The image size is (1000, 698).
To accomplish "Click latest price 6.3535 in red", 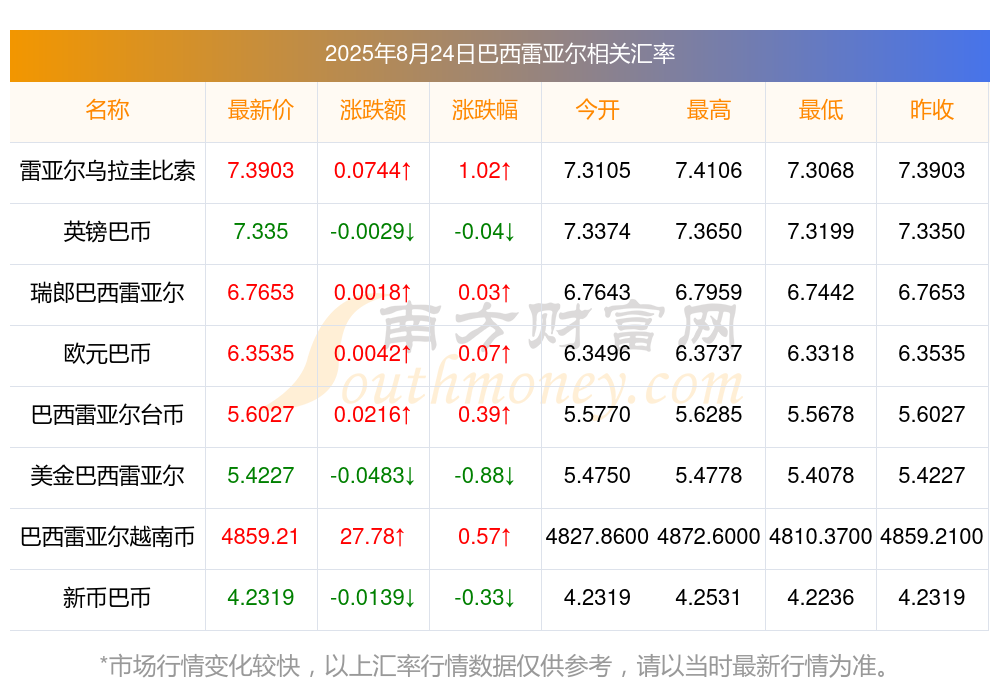I will tap(260, 353).
